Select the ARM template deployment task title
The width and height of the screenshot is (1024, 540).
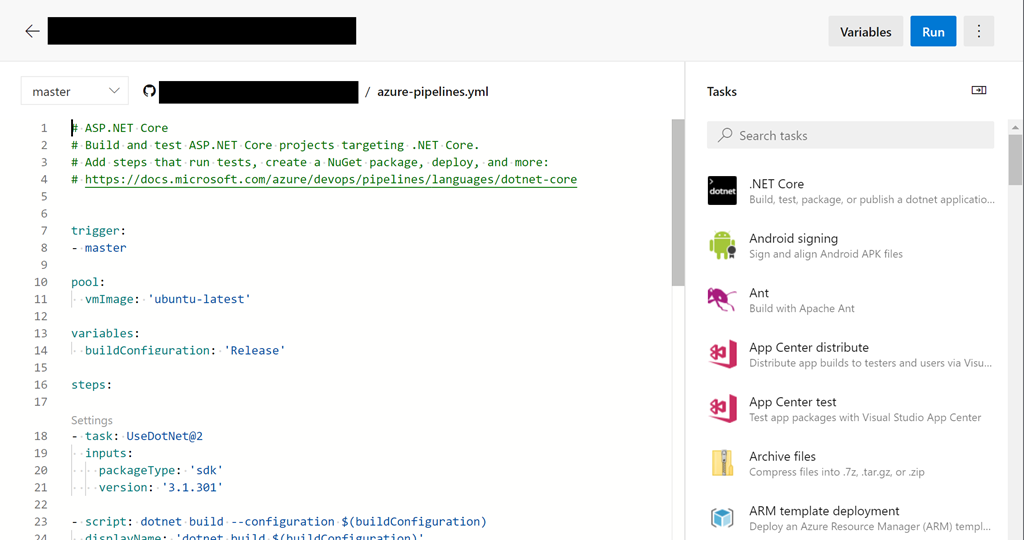(x=824, y=511)
